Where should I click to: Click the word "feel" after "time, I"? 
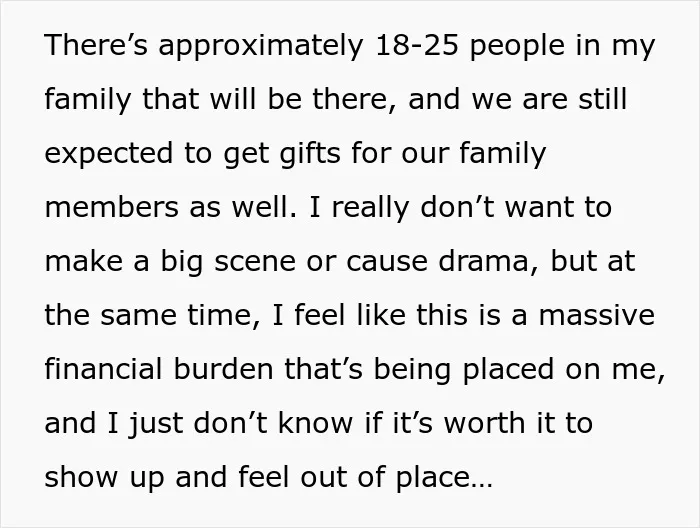click(320, 315)
